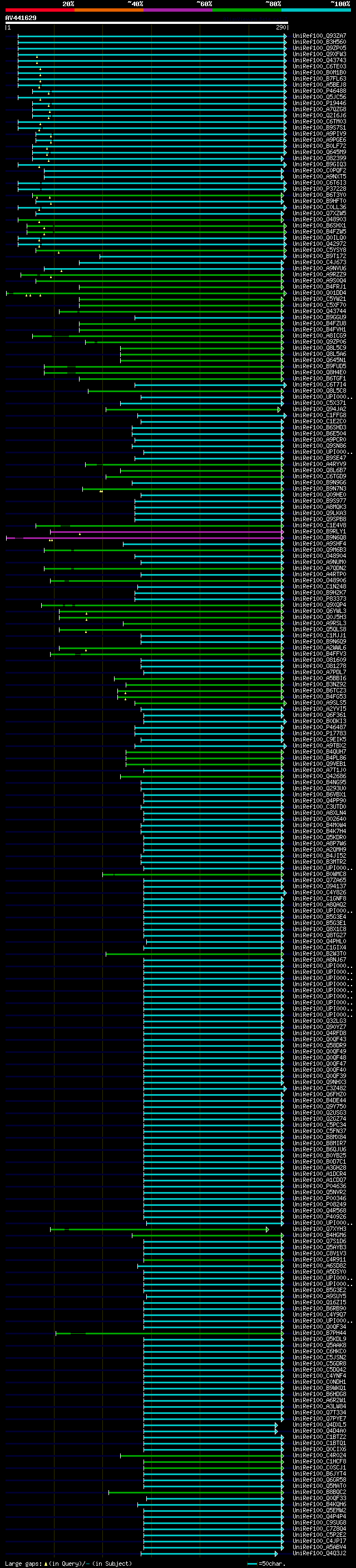Select the UniRef100_B9RLY1 label

319,531
